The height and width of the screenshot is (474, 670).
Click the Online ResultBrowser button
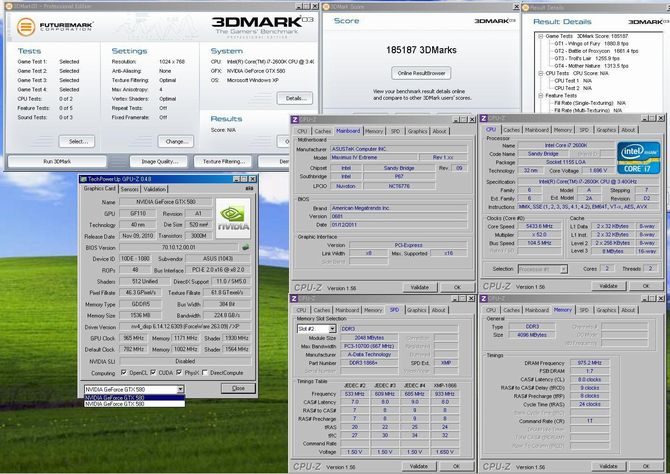tap(421, 73)
